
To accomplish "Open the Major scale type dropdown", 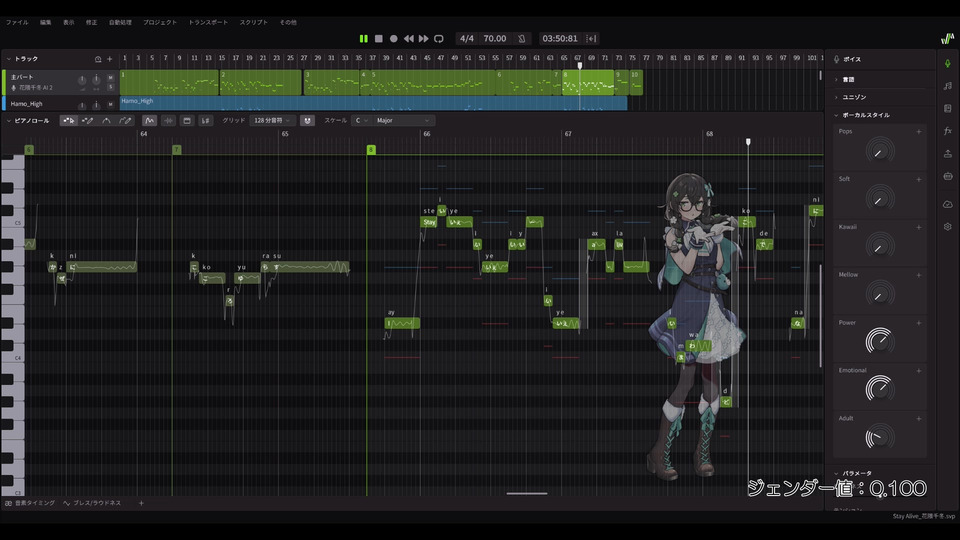I will (402, 121).
